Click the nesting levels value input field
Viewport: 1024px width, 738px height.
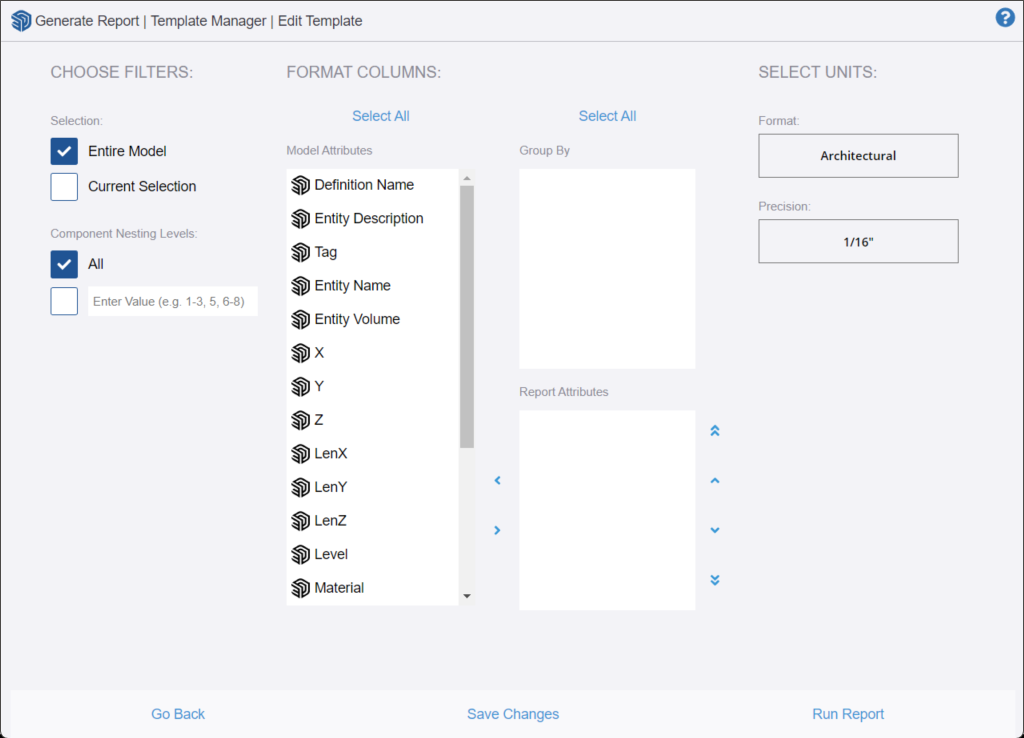coord(172,301)
